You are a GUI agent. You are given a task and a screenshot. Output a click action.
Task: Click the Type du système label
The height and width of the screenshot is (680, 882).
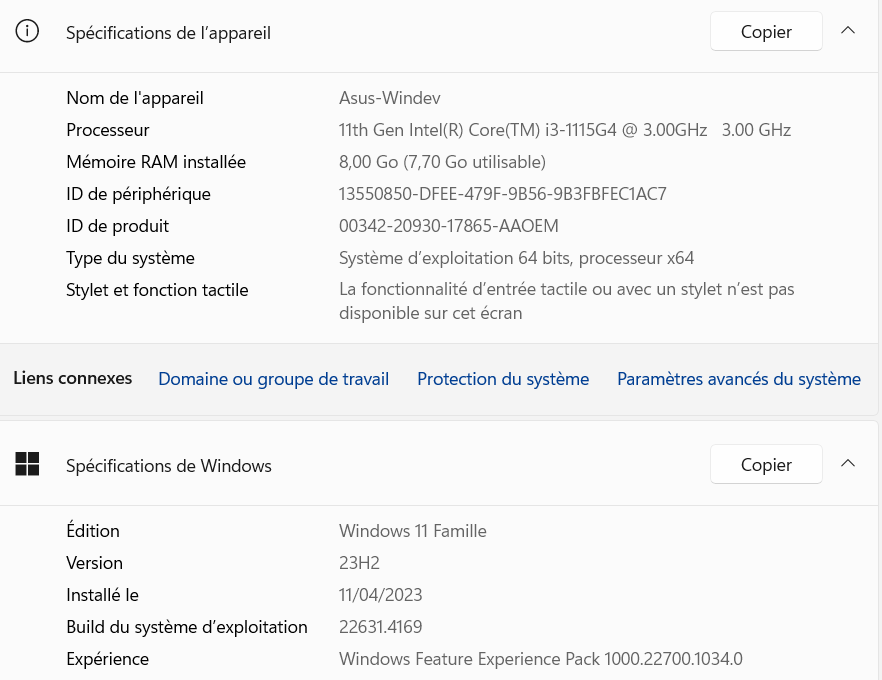[130, 258]
